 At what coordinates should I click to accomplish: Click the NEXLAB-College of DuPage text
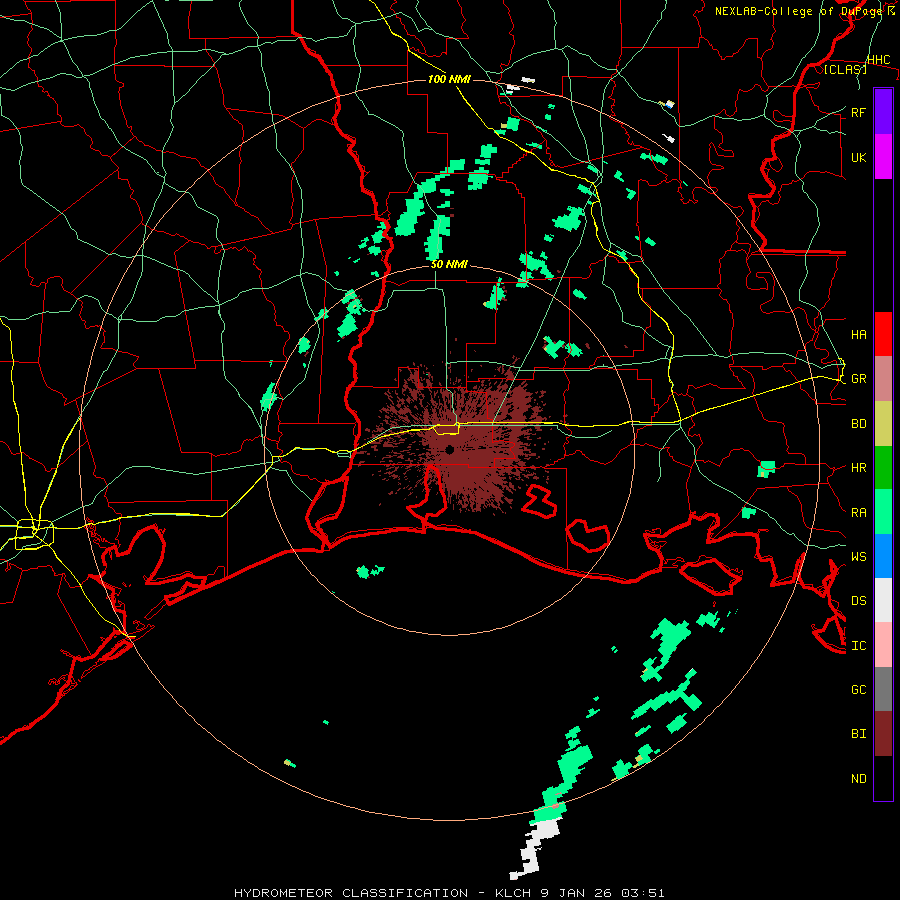(x=799, y=11)
